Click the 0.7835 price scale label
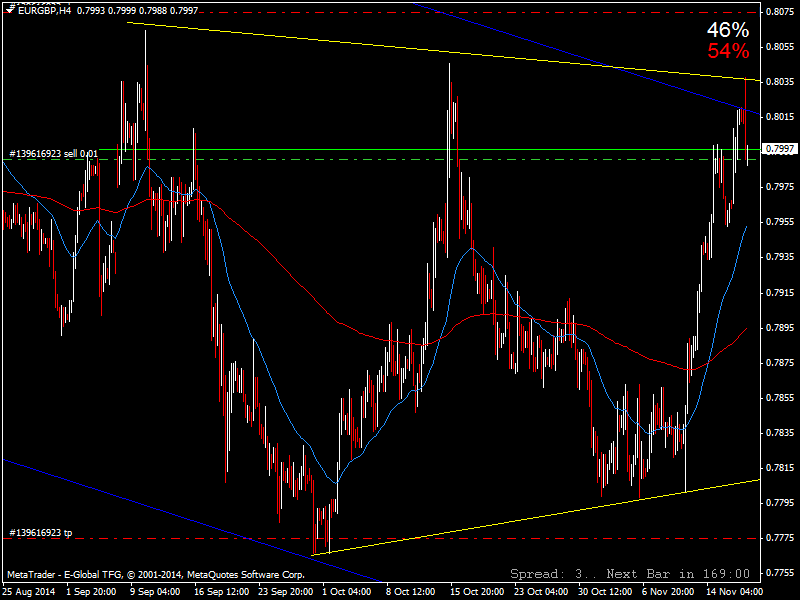The height and width of the screenshot is (600, 800). pos(780,433)
